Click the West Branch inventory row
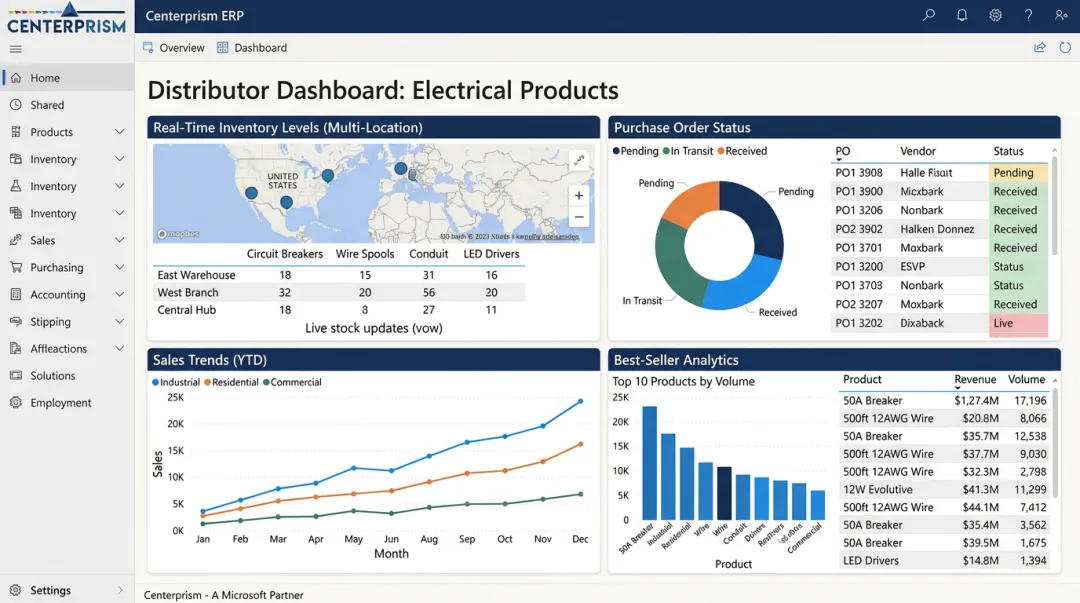Viewport: 1080px width, 603px height. pyautogui.click(x=339, y=292)
